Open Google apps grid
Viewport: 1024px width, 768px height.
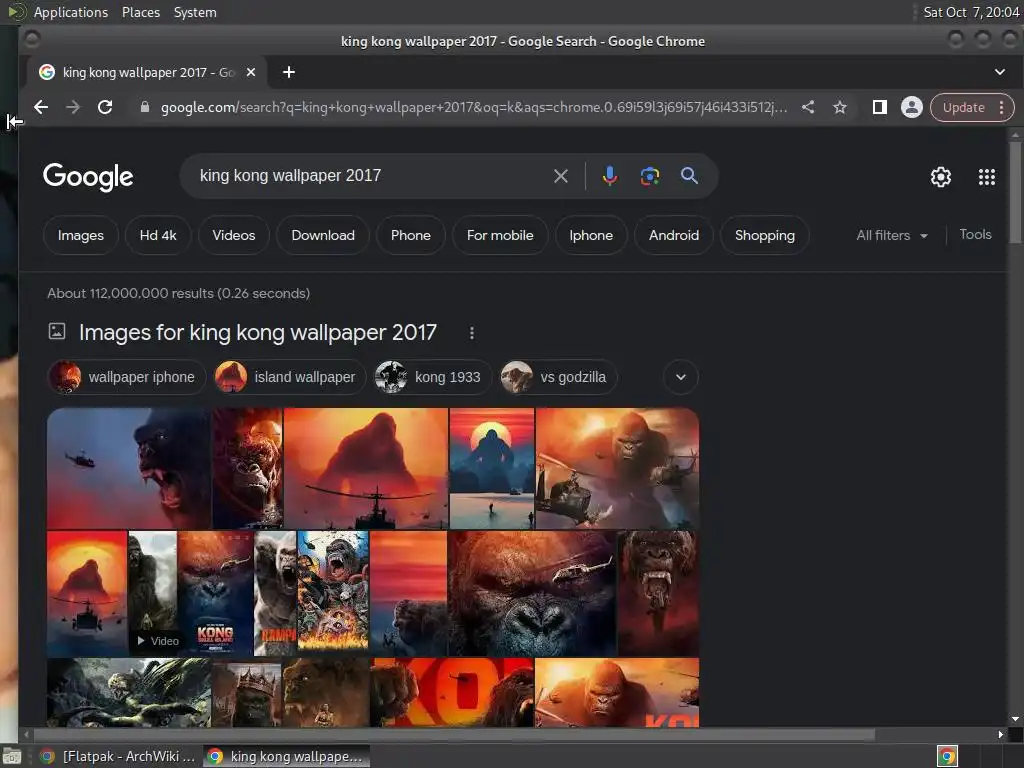986,177
